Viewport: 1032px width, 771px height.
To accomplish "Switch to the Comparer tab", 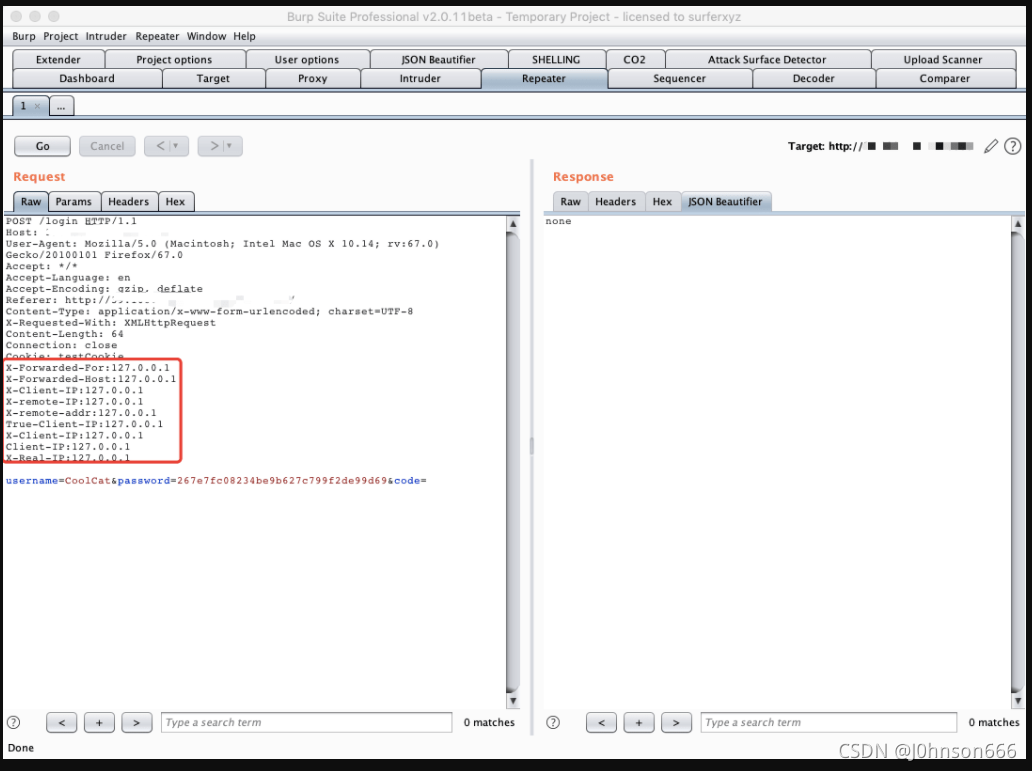I will [x=944, y=78].
